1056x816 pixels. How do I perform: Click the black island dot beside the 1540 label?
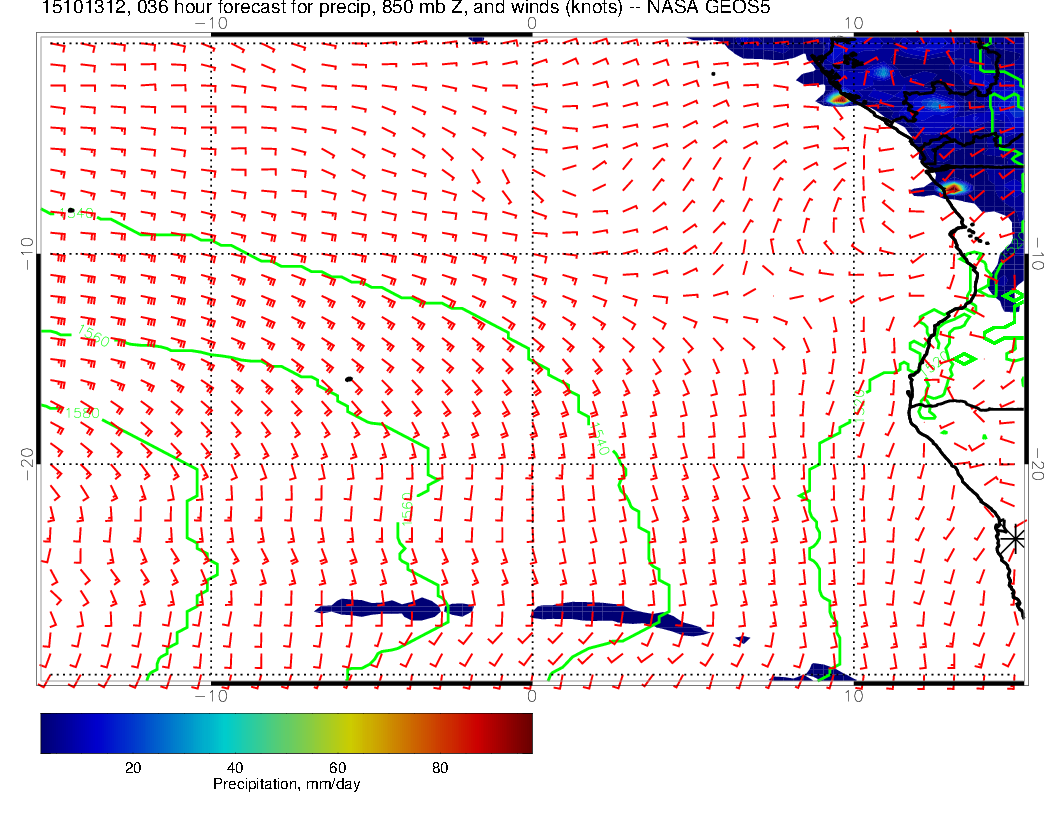(71, 211)
